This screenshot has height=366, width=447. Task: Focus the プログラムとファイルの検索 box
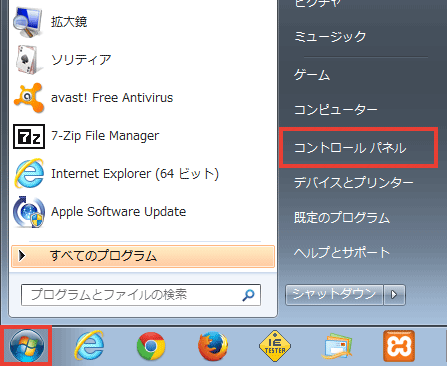pyautogui.click(x=141, y=295)
